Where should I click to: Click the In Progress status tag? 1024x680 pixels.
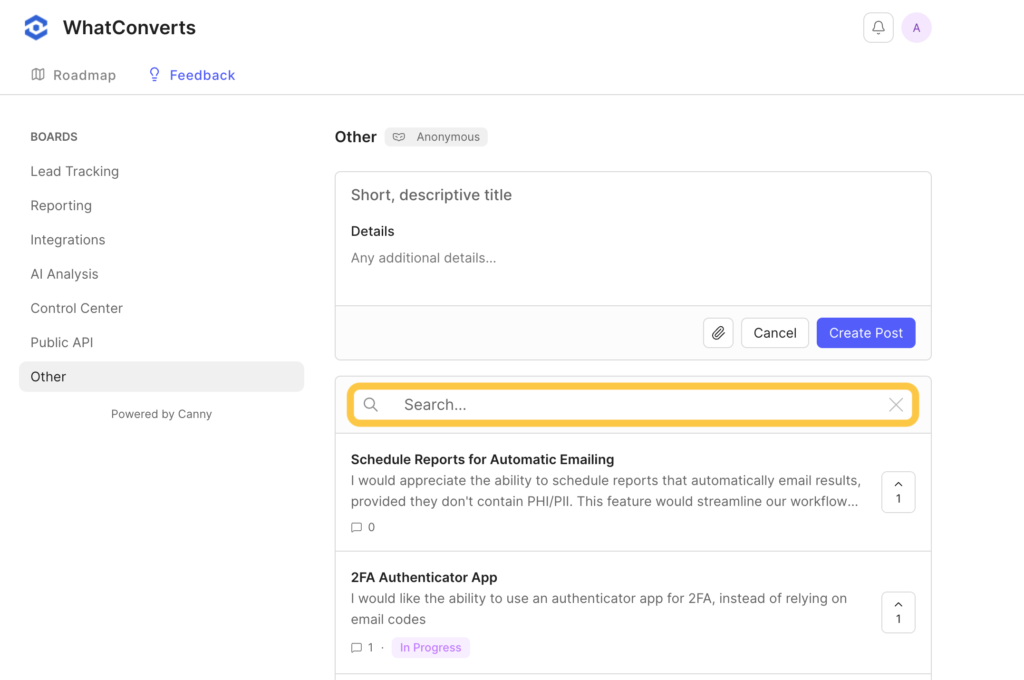click(x=430, y=647)
